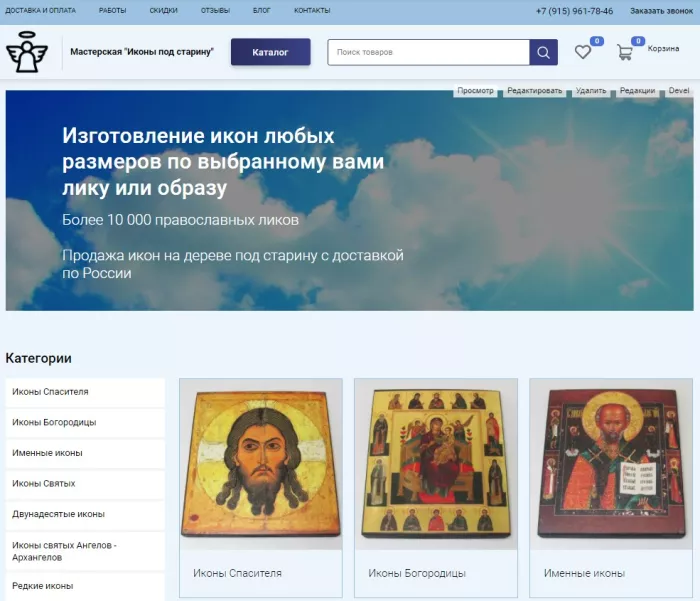
Task: Open the favorites heart icon
Action: pos(583,52)
